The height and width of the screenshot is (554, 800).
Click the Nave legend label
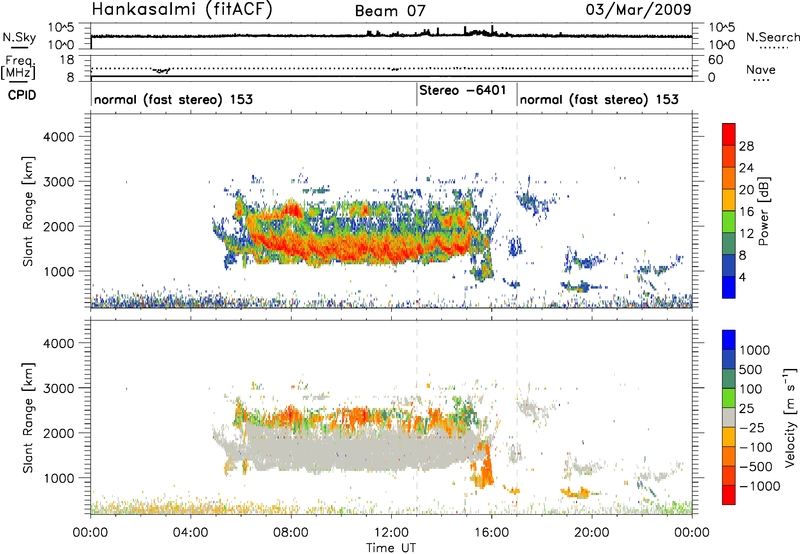click(x=761, y=69)
